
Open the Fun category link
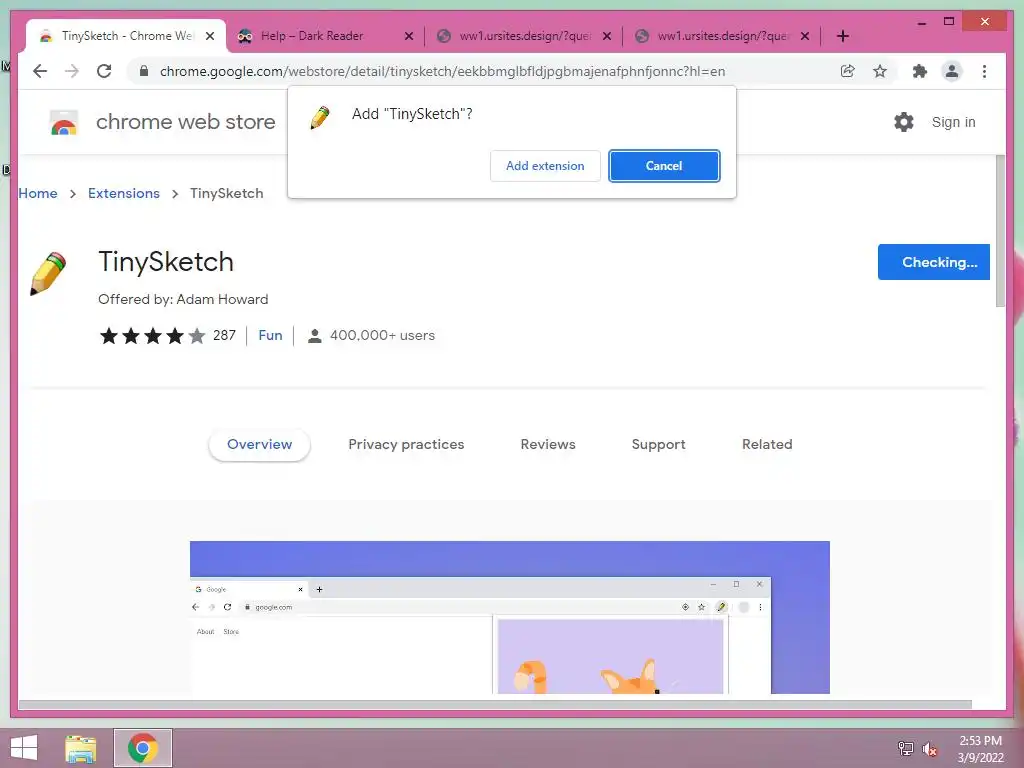pos(270,336)
